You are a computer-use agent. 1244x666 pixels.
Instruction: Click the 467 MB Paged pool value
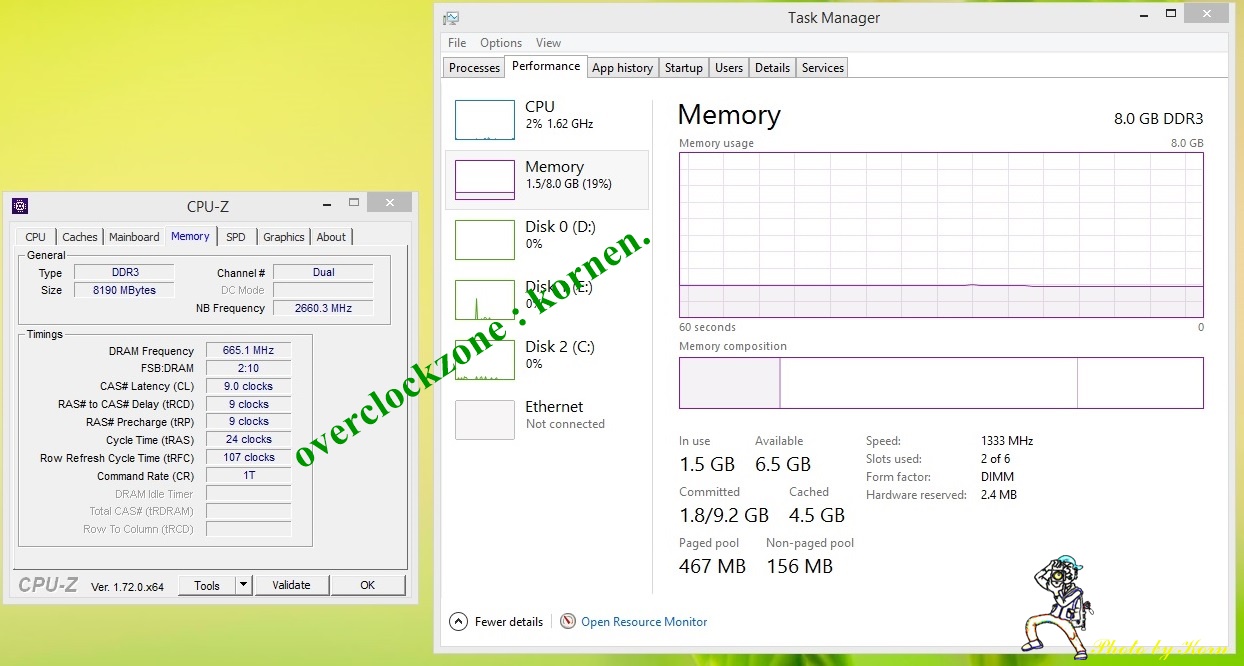712,566
